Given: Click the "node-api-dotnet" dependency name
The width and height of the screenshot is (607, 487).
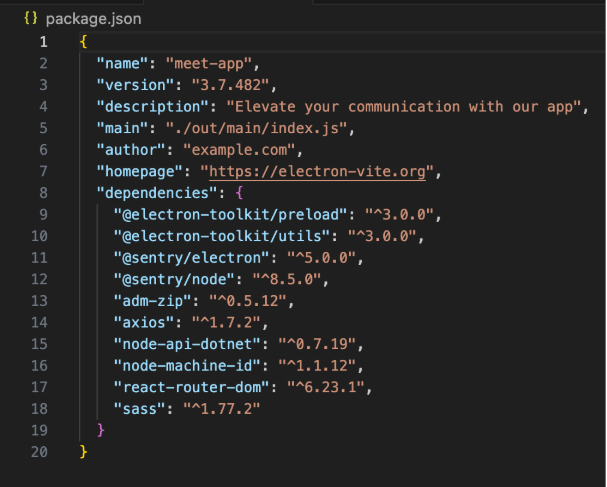Looking at the screenshot, I should [188, 344].
